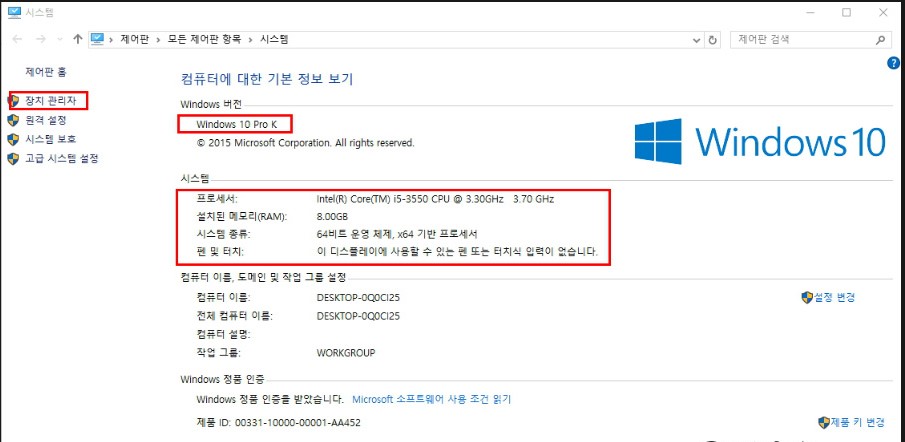The image size is (905, 442).
Task: Click shield icon beside 장치 관리자
Action: pos(14,101)
